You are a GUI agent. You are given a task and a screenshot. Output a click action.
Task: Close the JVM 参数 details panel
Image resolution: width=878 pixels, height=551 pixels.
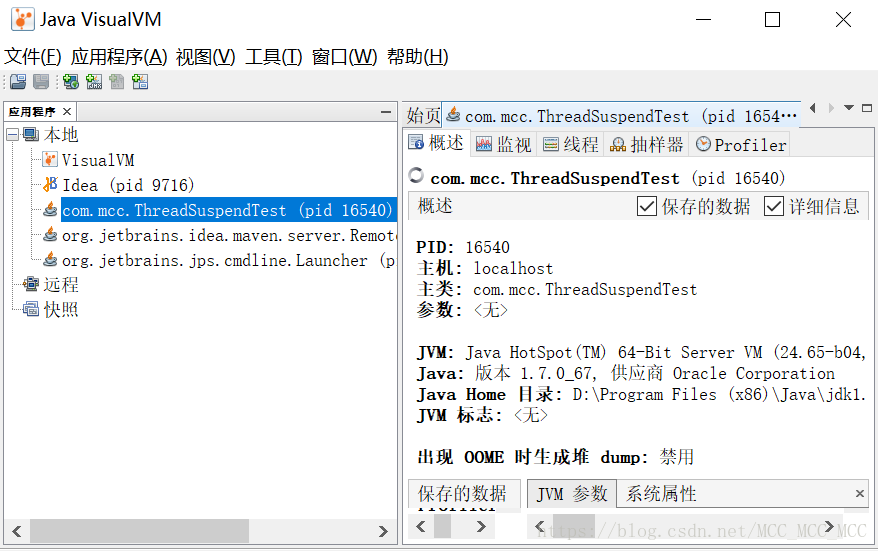coord(860,493)
